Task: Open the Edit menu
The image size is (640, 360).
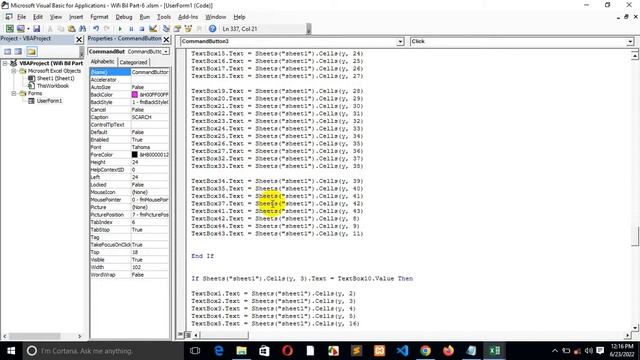Action: [x=38, y=17]
